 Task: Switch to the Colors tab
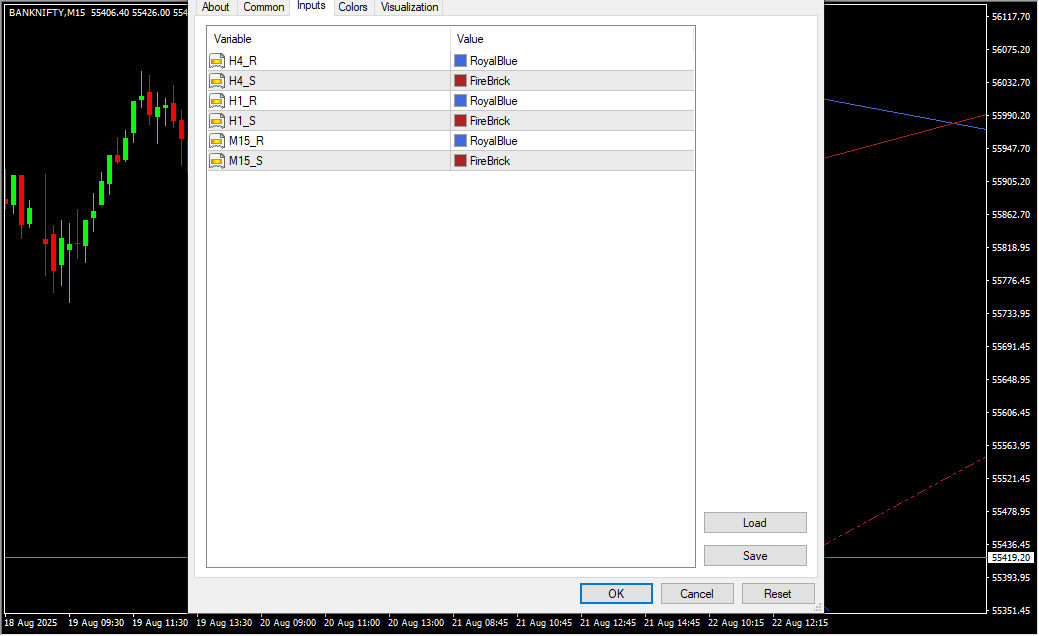353,7
